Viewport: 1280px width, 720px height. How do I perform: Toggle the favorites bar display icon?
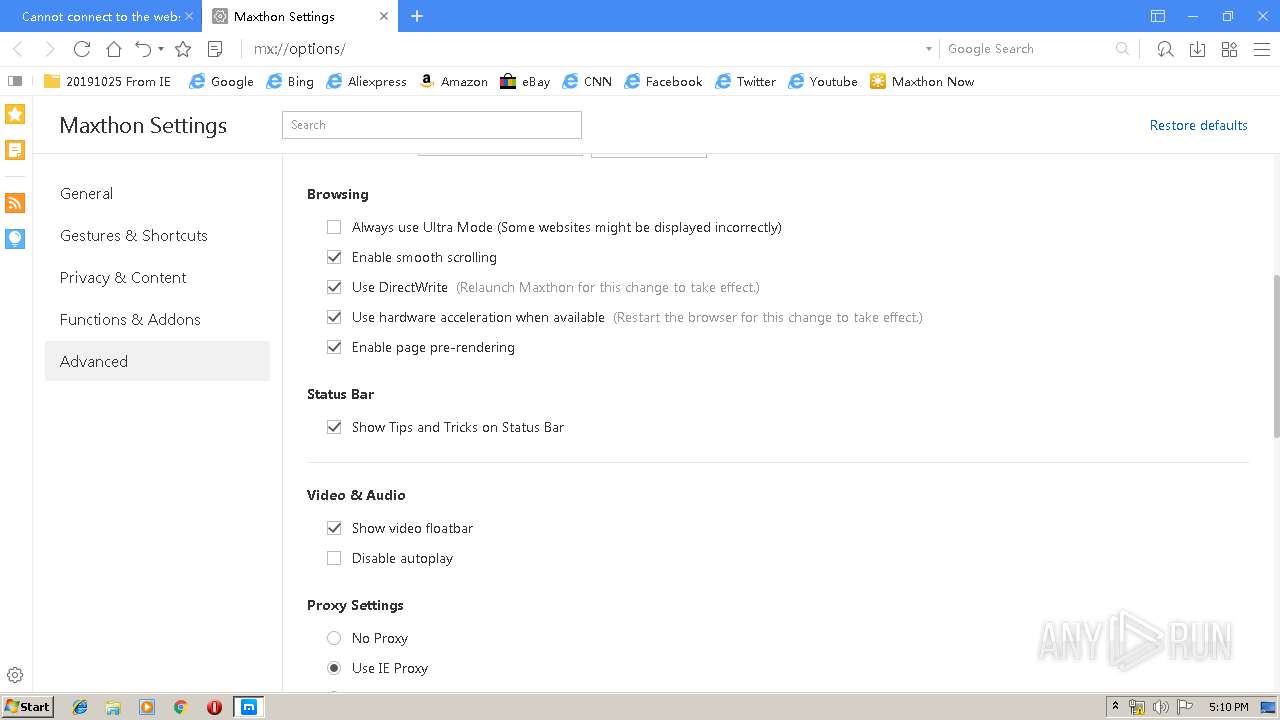(x=15, y=81)
